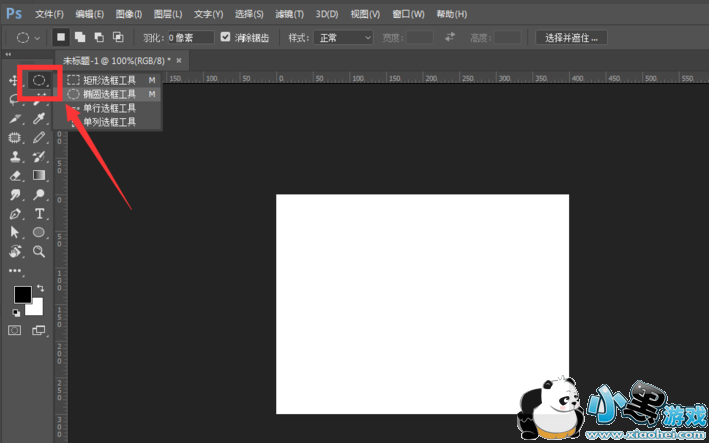Click the black foreground color swatch
Image resolution: width=709 pixels, height=443 pixels.
[22, 294]
